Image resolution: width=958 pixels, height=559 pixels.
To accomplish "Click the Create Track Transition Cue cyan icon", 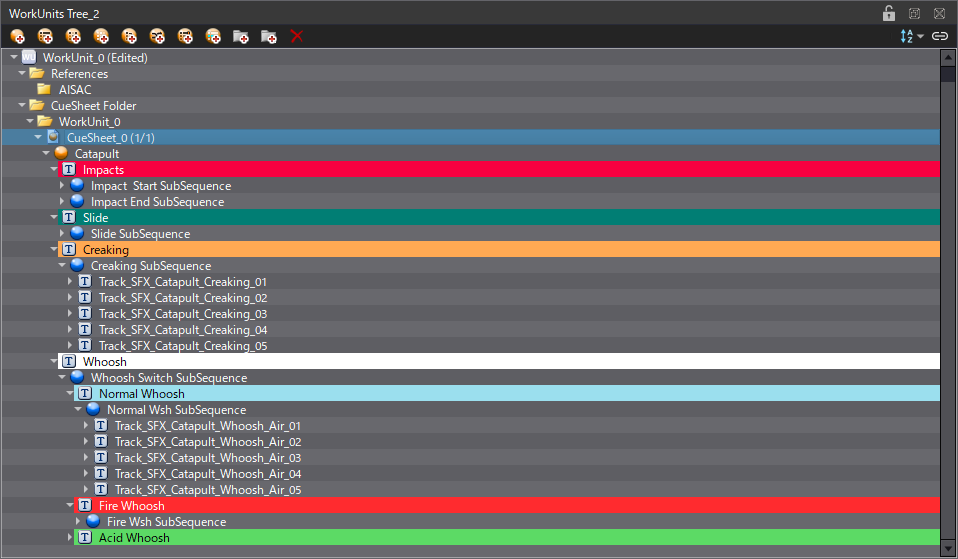I will (213, 37).
